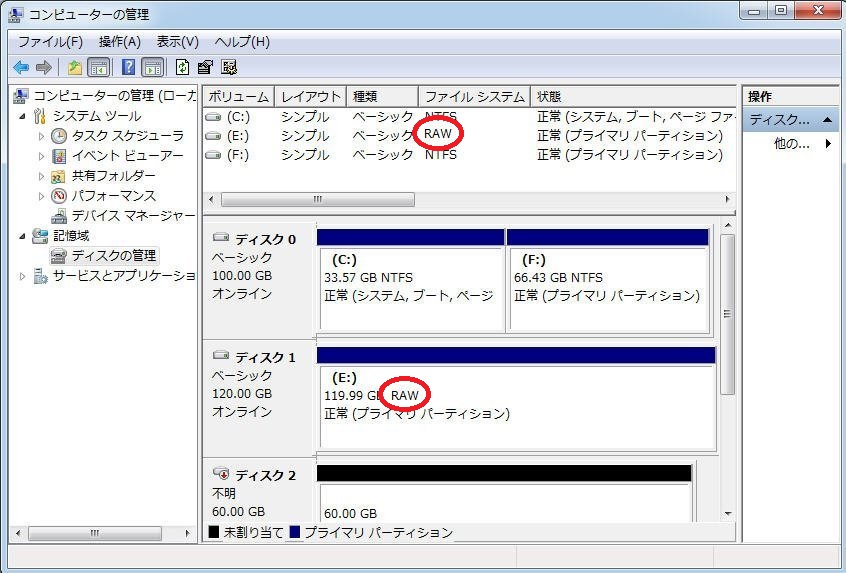Open the ヘルプ(H) menu
Image resolution: width=846 pixels, height=573 pixels.
[242, 42]
